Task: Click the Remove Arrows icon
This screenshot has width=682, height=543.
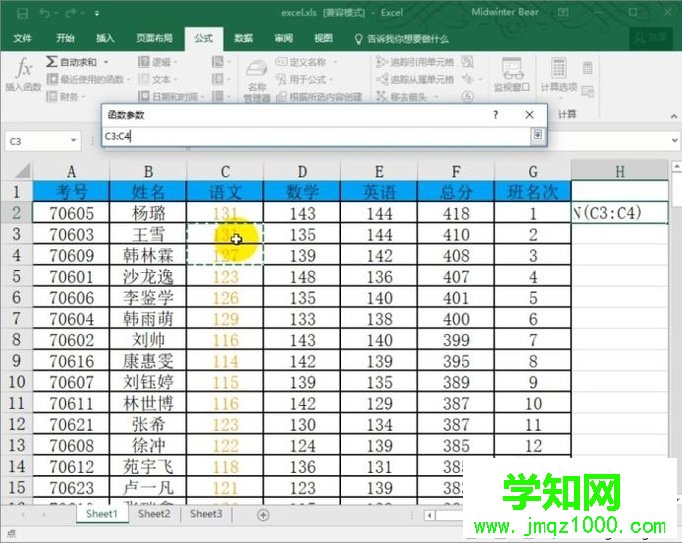Action: click(381, 96)
